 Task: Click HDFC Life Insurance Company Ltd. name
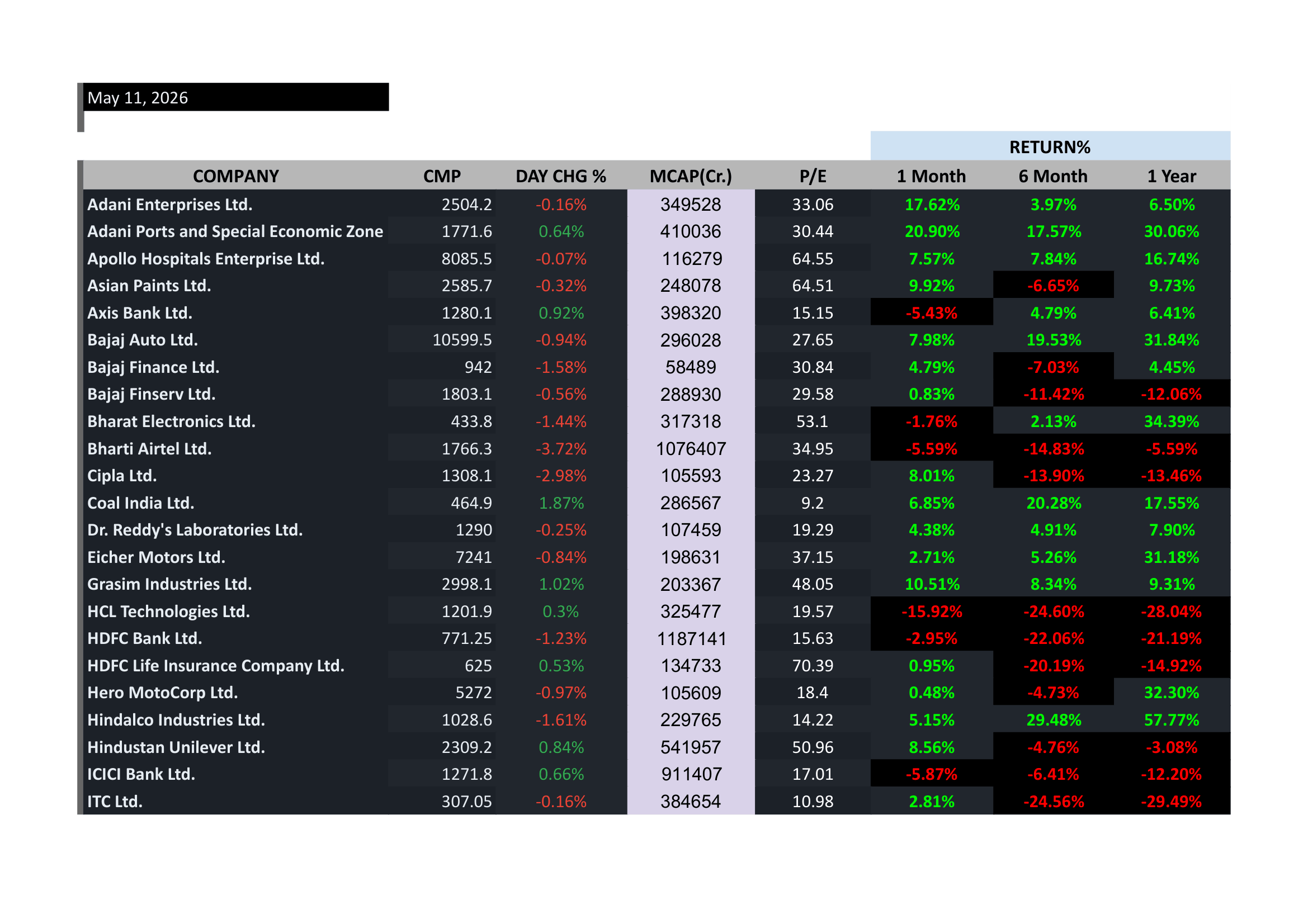(x=216, y=666)
